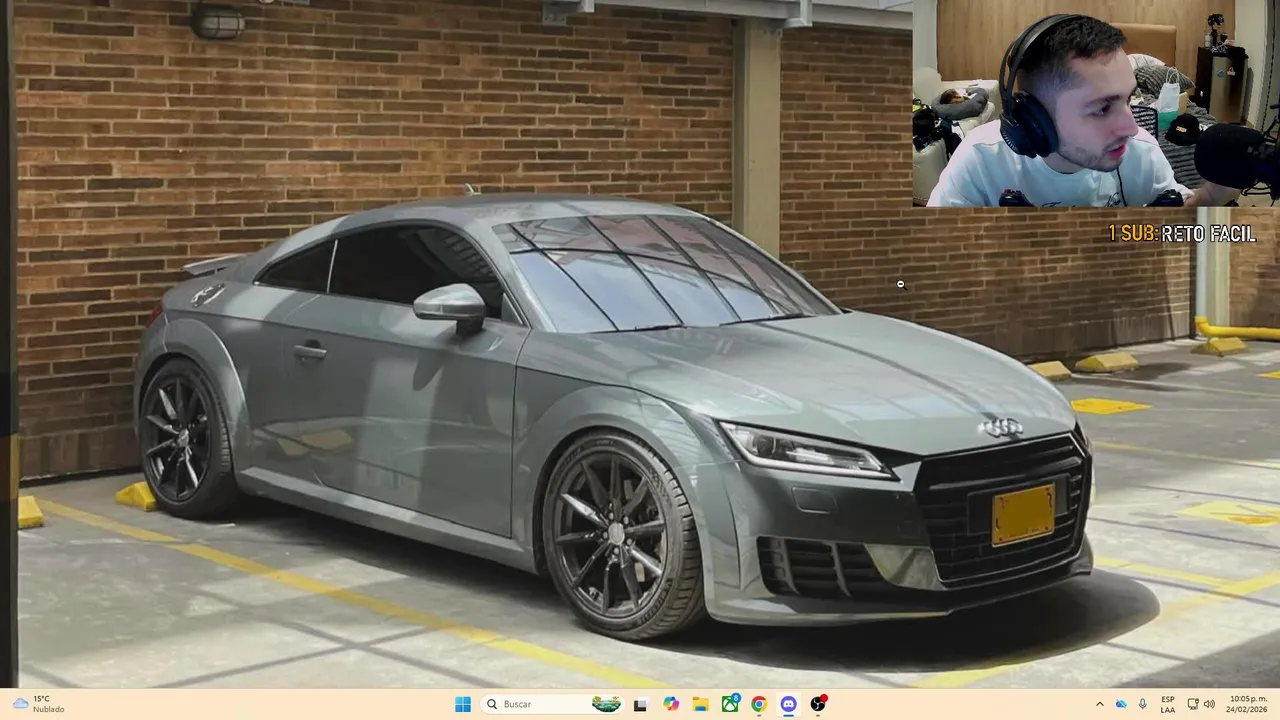
Task: Launch Copilot from the taskbar
Action: click(671, 704)
